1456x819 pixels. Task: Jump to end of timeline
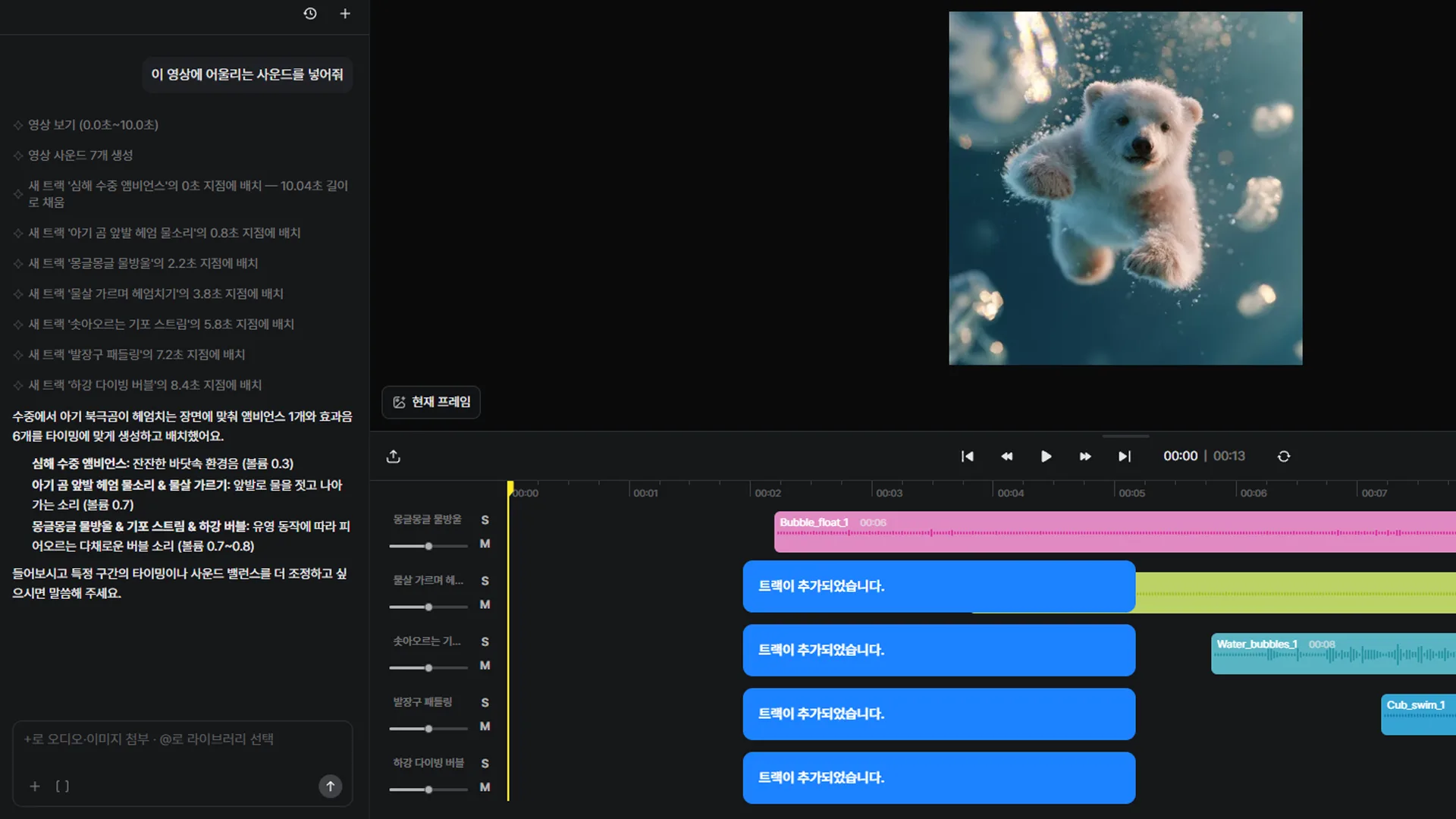[1125, 457]
